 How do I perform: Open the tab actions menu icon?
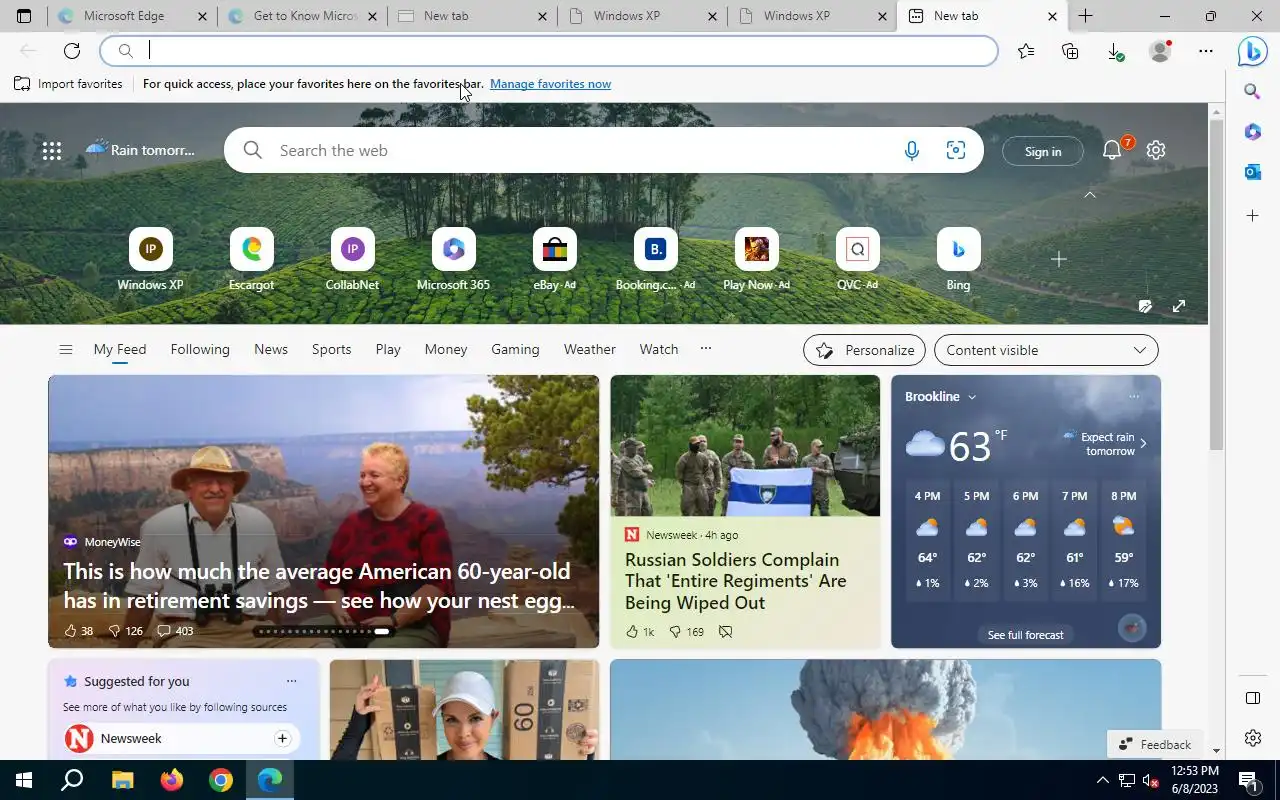point(24,16)
